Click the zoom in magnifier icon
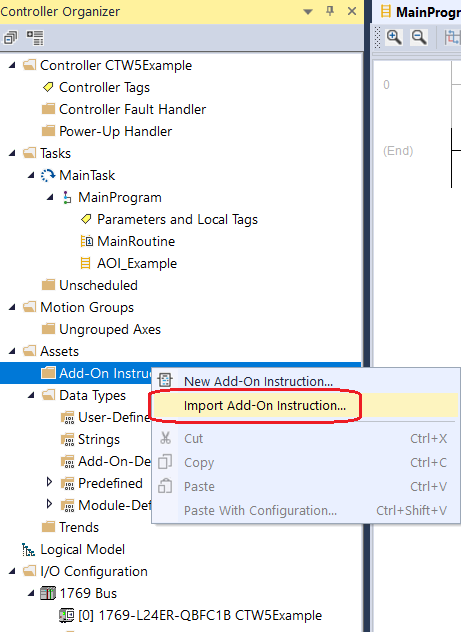461x632 pixels. coord(394,37)
